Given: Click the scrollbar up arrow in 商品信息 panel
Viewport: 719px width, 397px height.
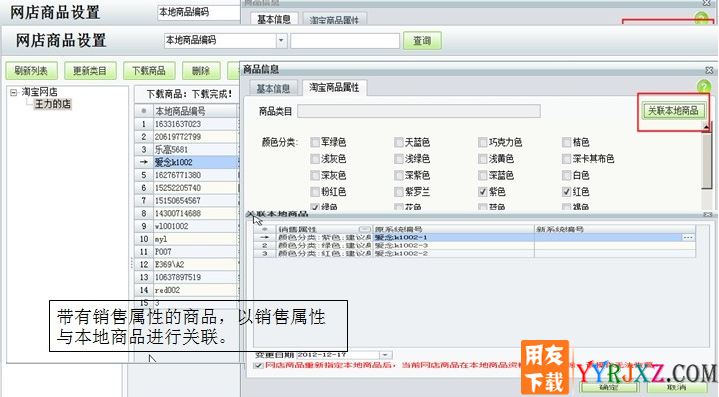Looking at the screenshot, I should point(706,127).
